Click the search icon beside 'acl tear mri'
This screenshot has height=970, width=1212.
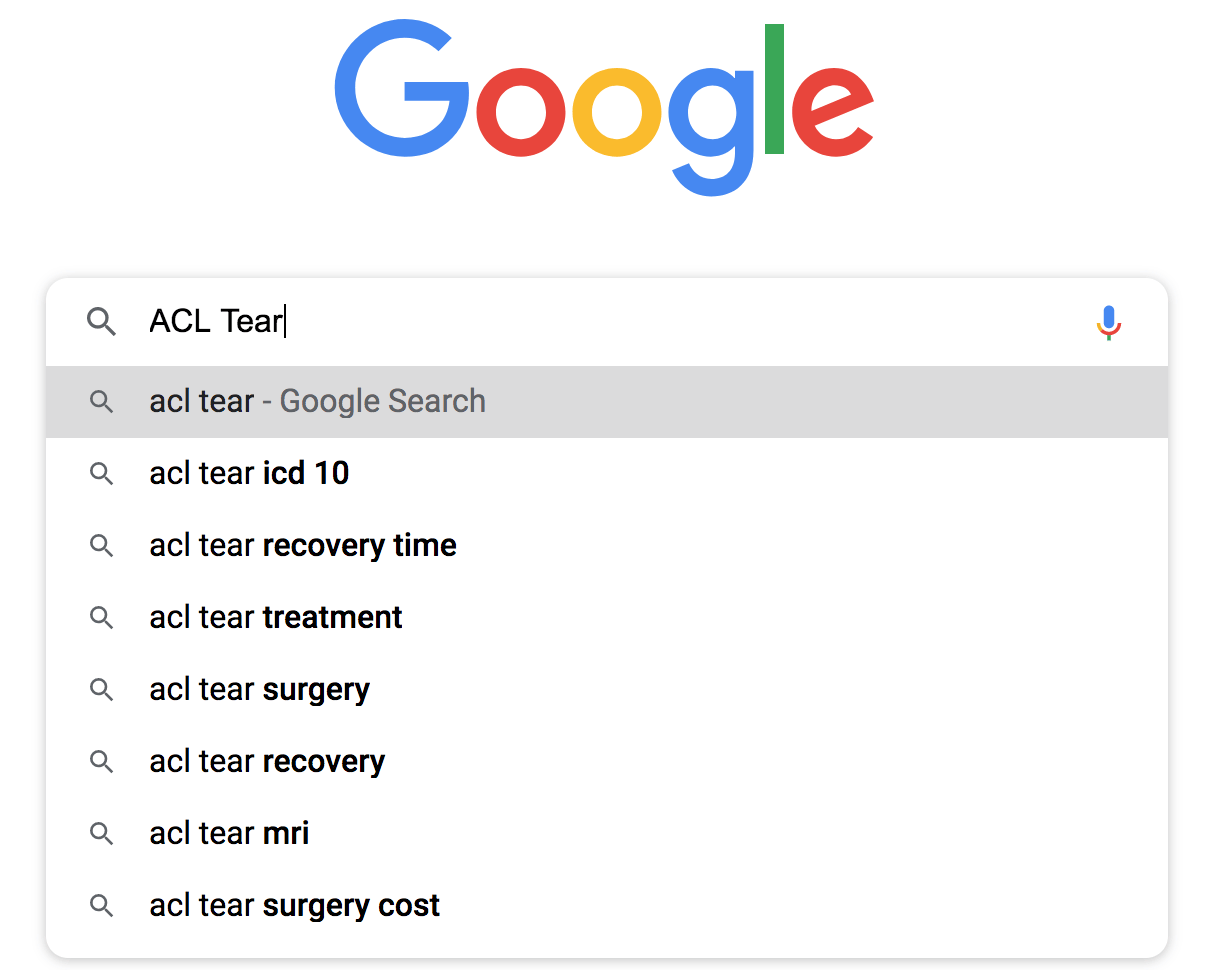[x=101, y=833]
